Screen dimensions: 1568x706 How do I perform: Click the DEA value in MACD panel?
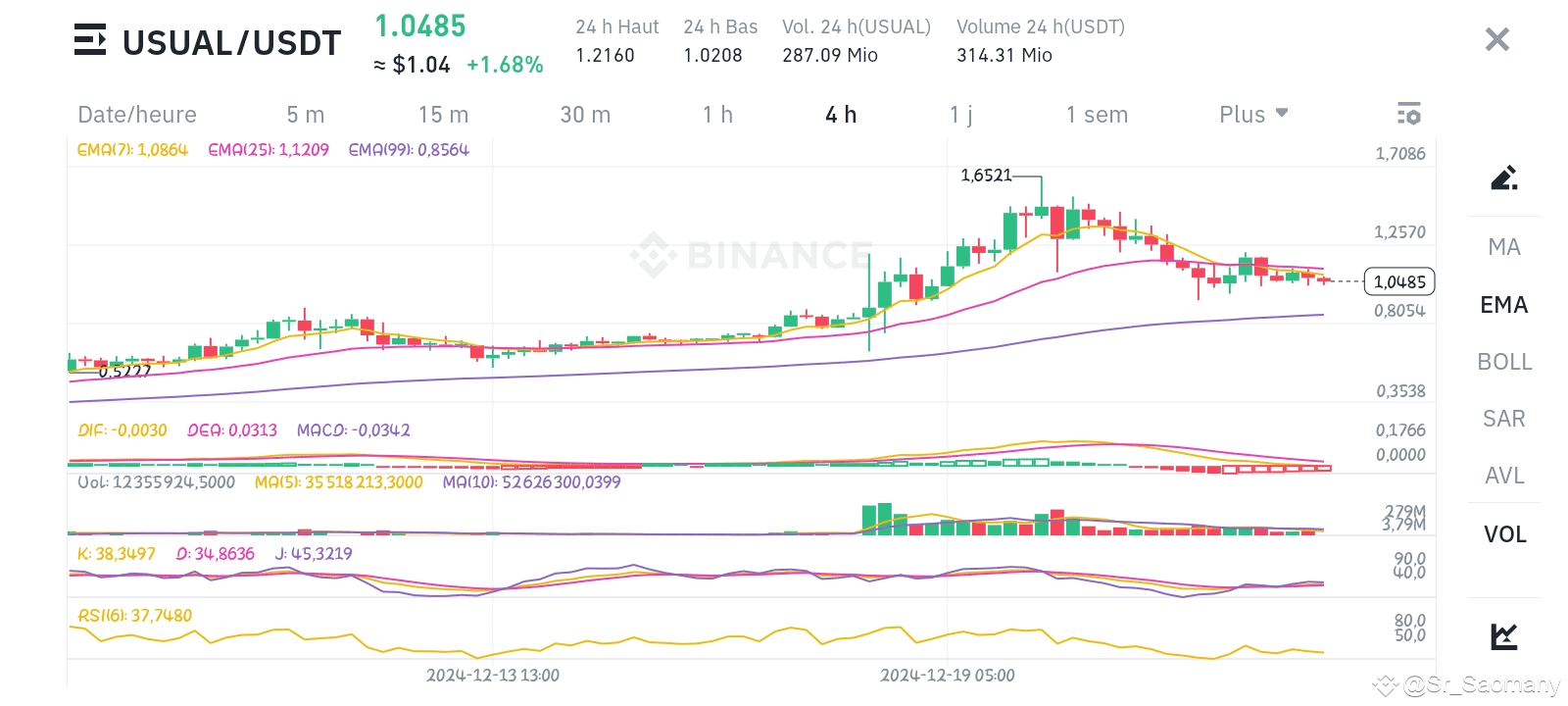tap(232, 430)
